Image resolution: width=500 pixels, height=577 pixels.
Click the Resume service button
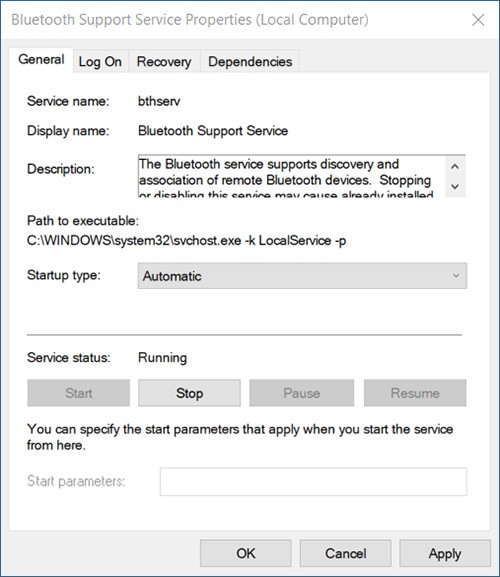point(415,393)
